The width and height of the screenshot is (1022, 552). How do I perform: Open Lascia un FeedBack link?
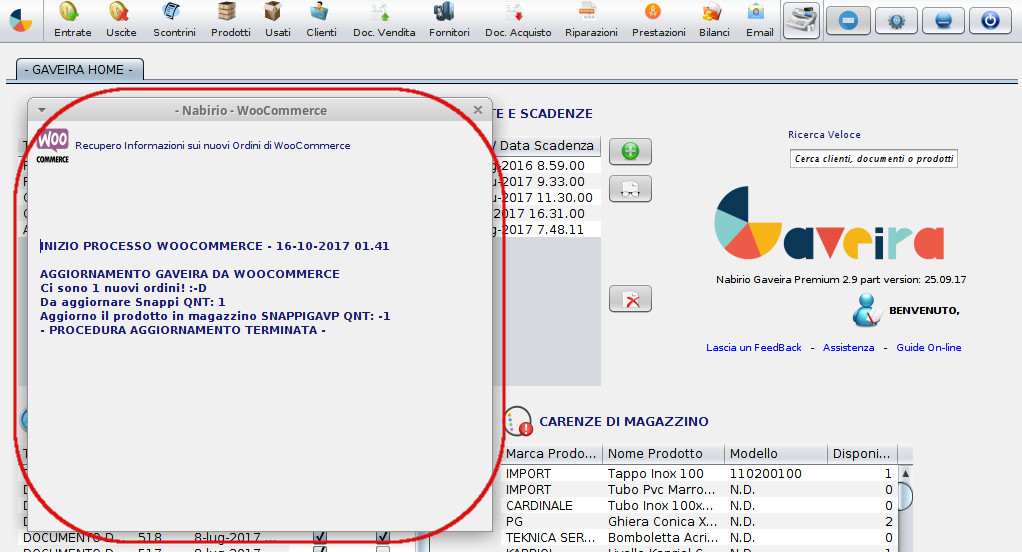[x=753, y=347]
